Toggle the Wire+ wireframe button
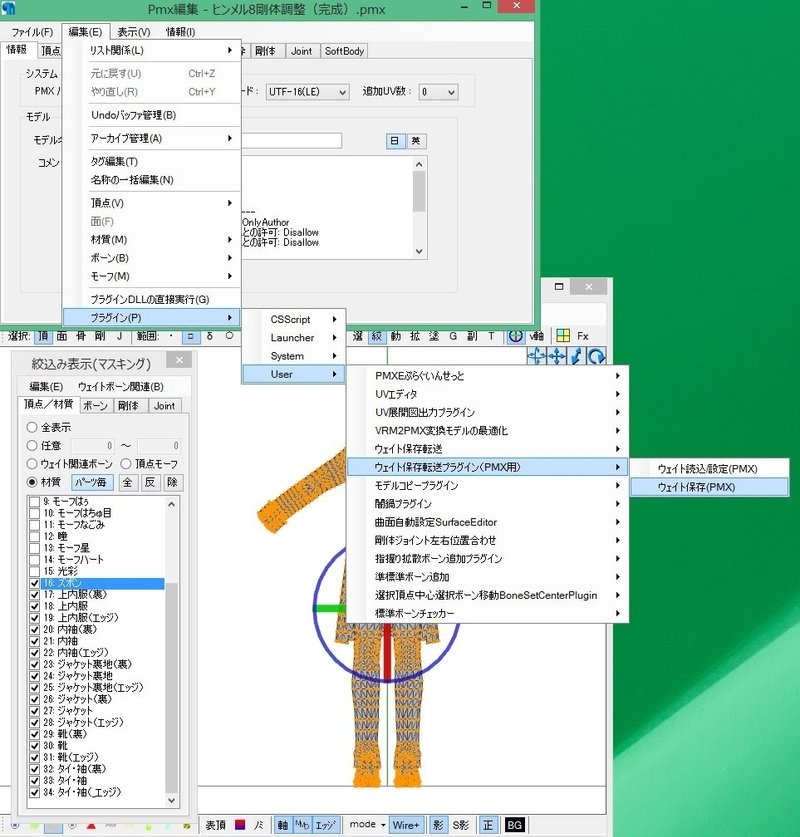800x837 pixels. click(406, 825)
